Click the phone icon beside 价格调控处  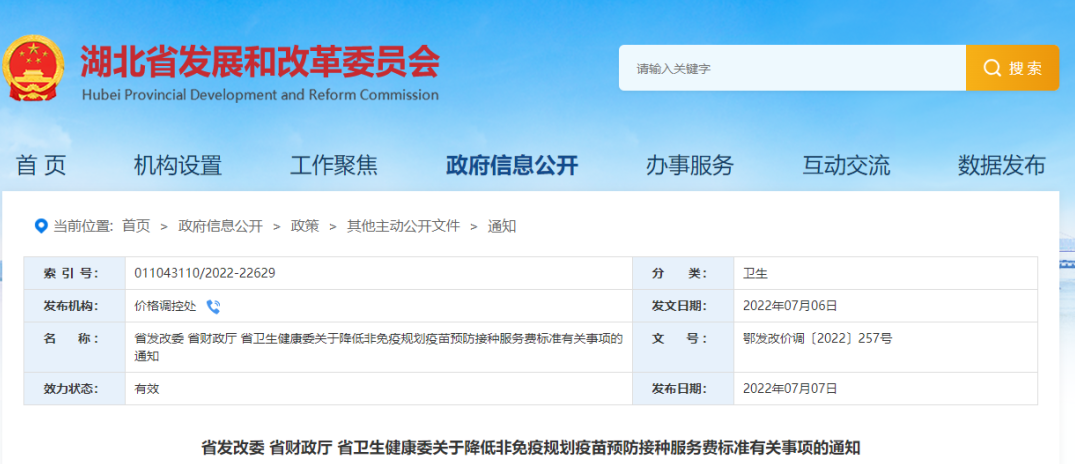tap(213, 306)
